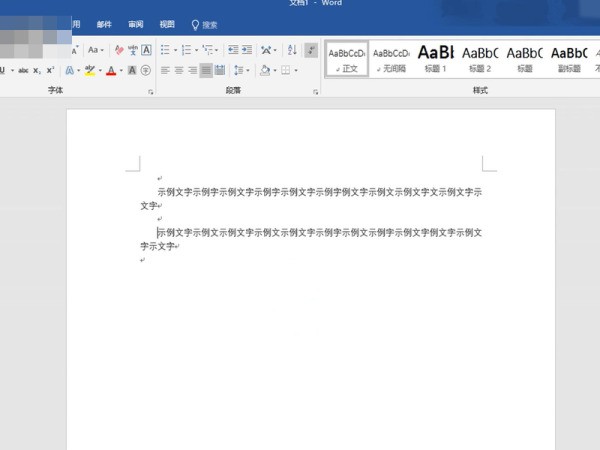Screen dimensions: 600x450
Task: Open the underline style dropdown arrow
Action: click(12, 70)
